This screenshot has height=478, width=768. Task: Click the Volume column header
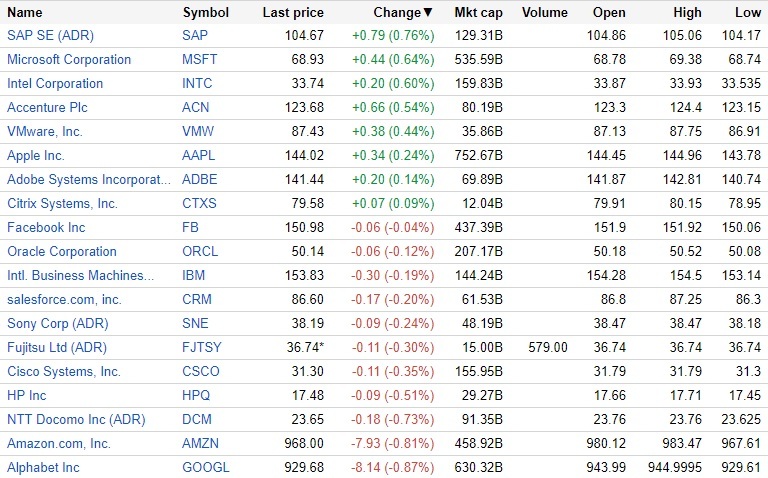(x=544, y=13)
